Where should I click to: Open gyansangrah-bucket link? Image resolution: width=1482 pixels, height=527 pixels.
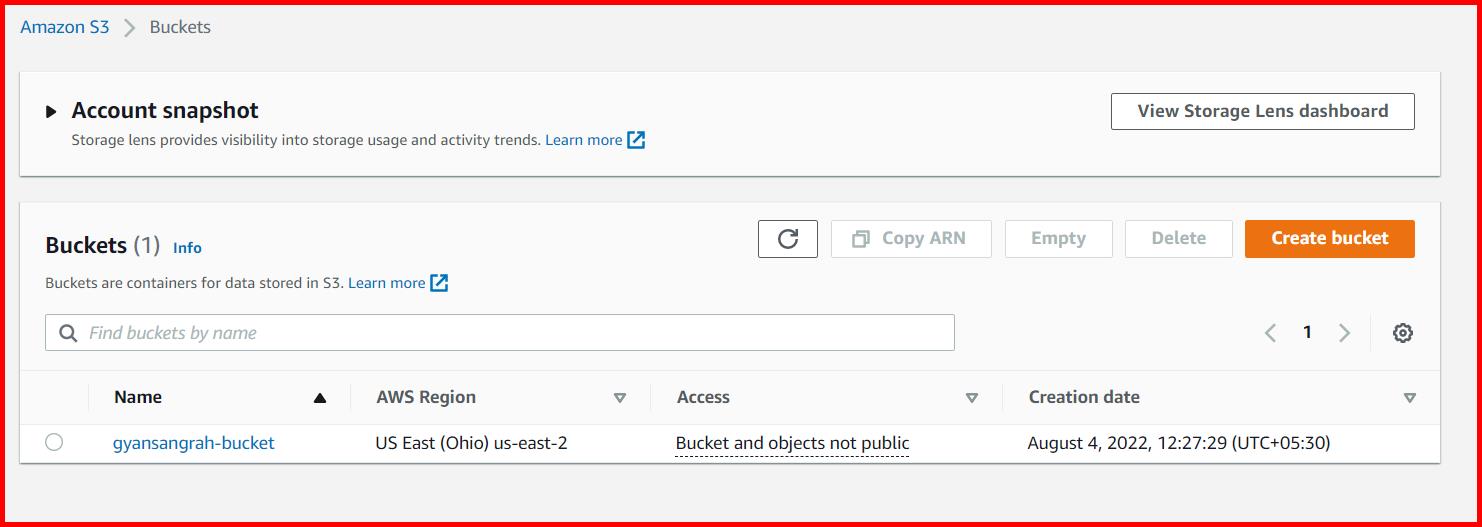point(193,442)
